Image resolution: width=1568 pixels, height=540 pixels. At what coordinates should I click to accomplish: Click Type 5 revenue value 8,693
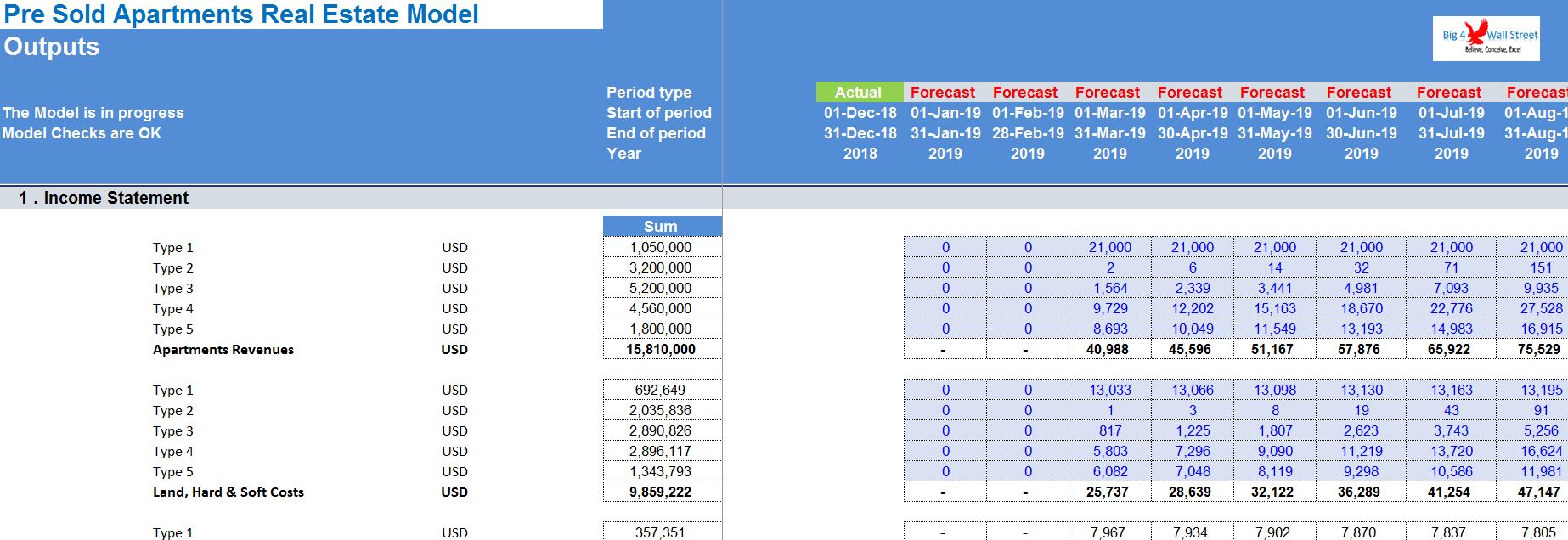point(1110,329)
